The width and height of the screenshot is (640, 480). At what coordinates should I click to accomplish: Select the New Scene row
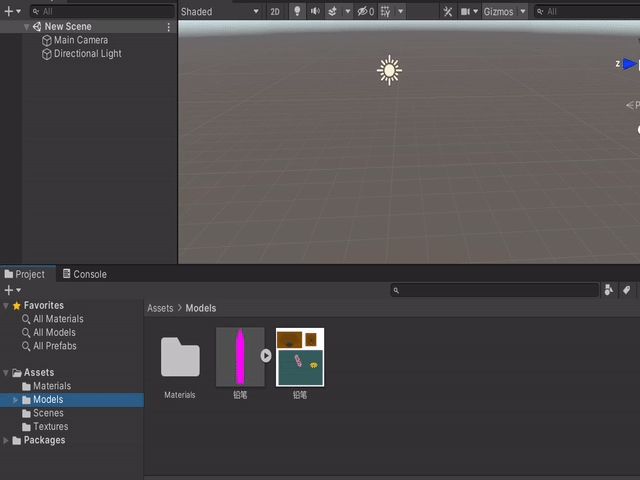pos(89,27)
